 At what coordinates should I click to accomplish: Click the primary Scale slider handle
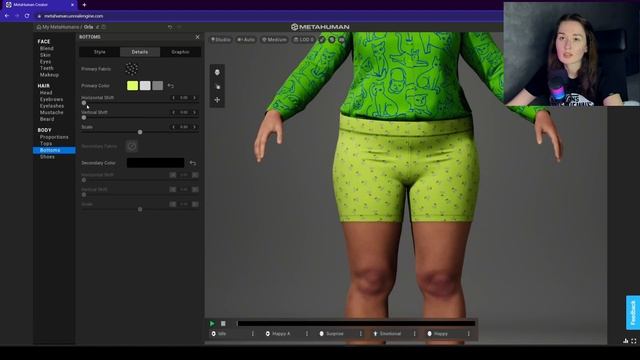140,132
